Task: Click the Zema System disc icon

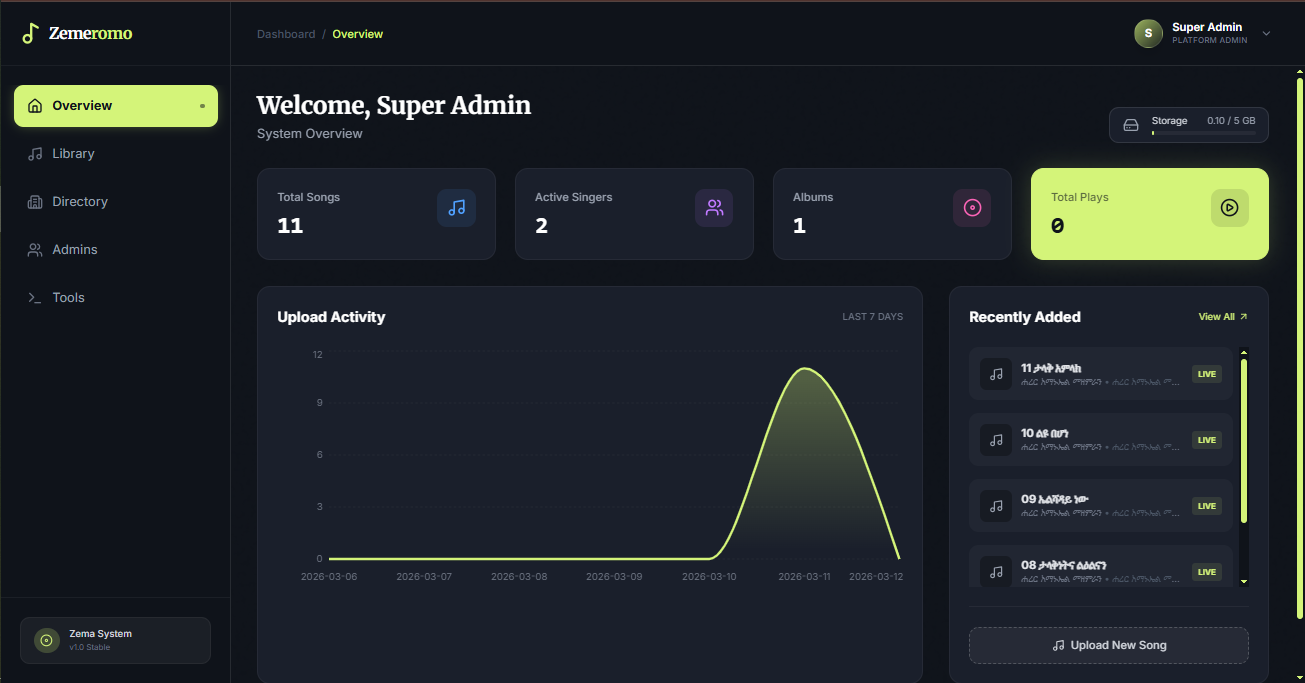Action: coord(46,640)
